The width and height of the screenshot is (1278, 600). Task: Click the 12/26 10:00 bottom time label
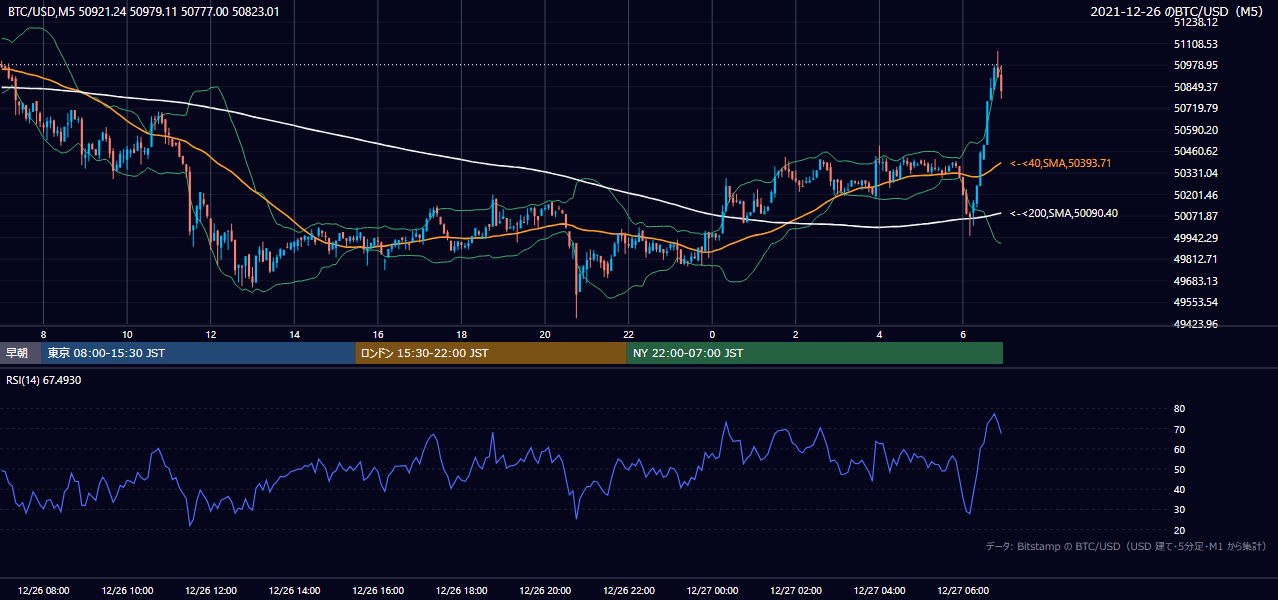click(127, 591)
